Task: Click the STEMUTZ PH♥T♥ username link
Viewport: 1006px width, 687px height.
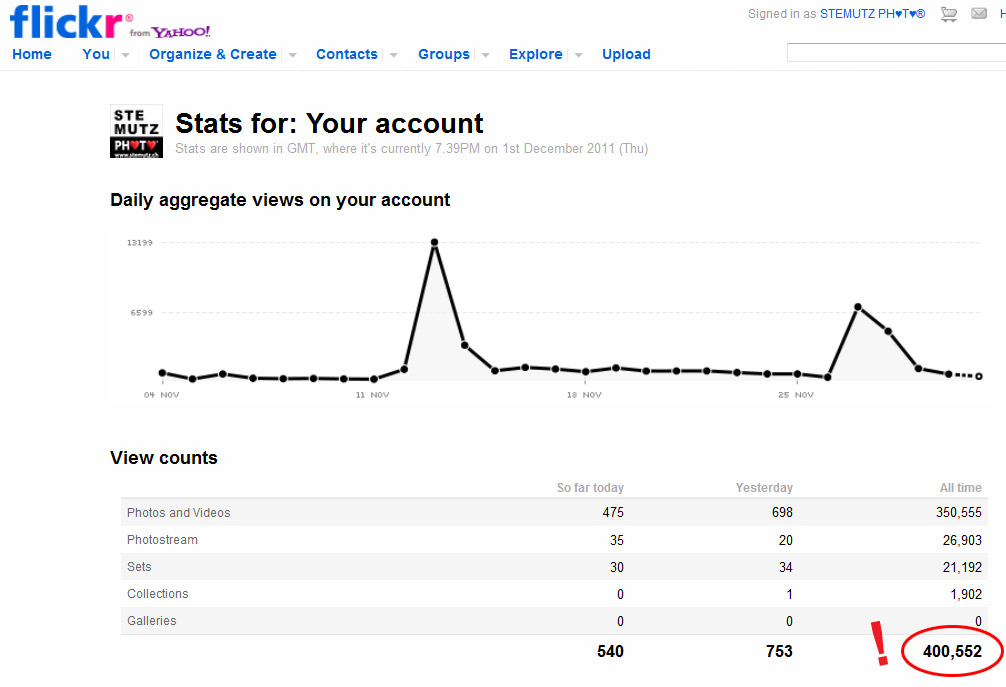Action: (x=872, y=14)
